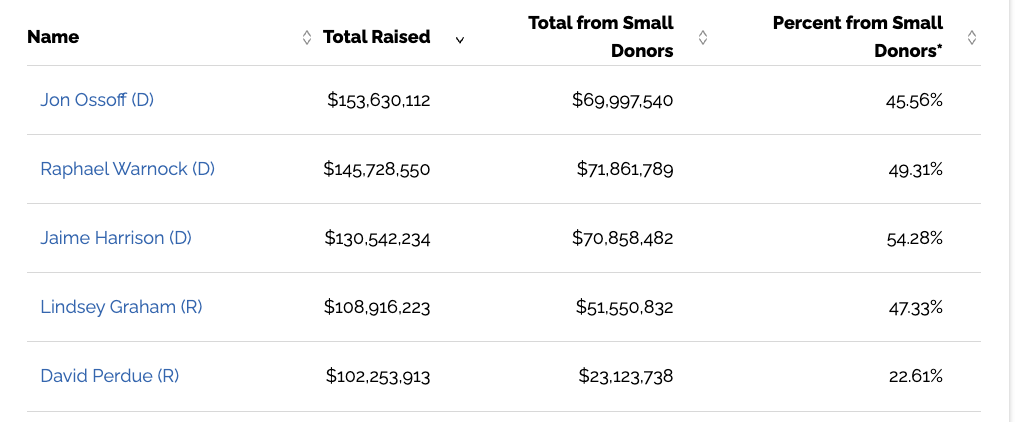
Task: Click Perdue's $23,123,738 small donor cell
Action: (x=626, y=377)
